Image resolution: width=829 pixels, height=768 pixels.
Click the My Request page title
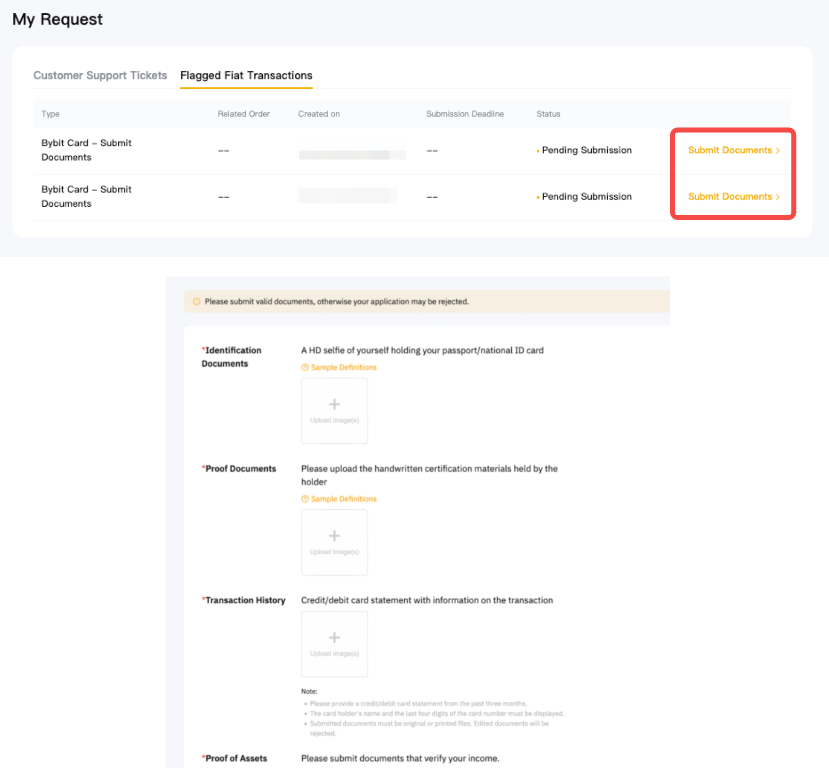point(57,19)
